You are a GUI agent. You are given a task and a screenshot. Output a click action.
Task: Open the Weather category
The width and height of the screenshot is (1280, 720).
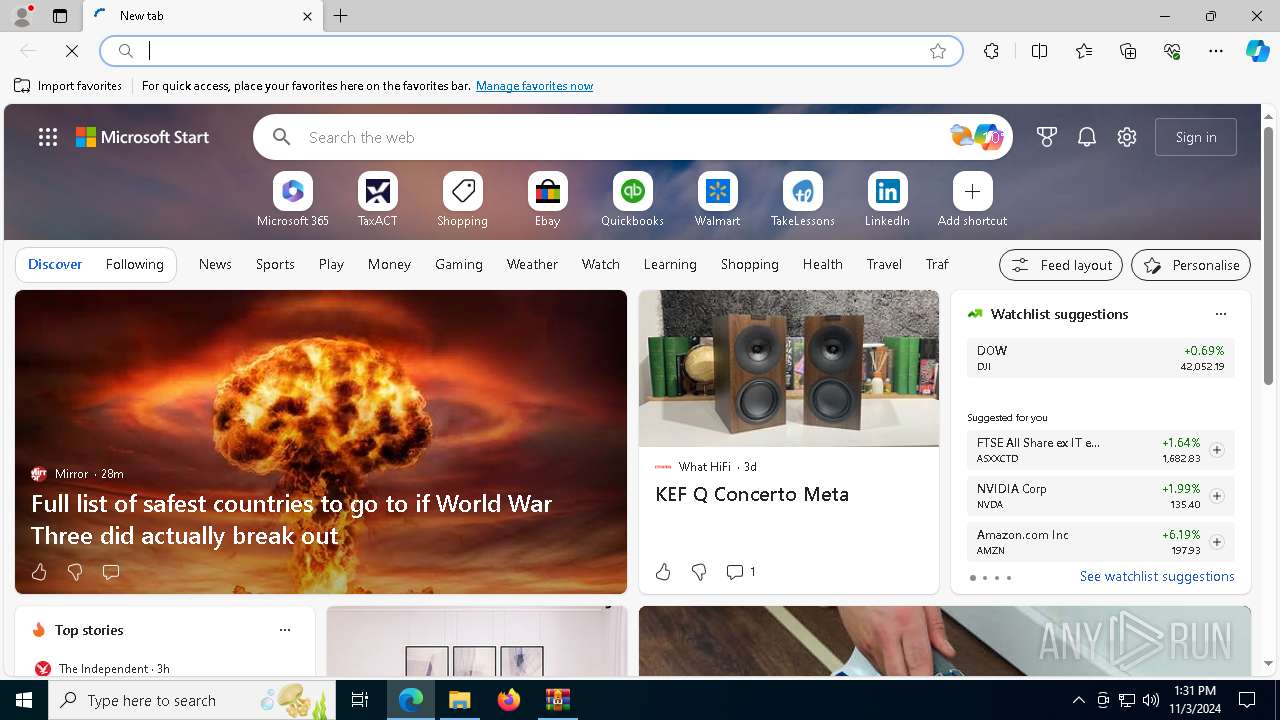point(532,264)
